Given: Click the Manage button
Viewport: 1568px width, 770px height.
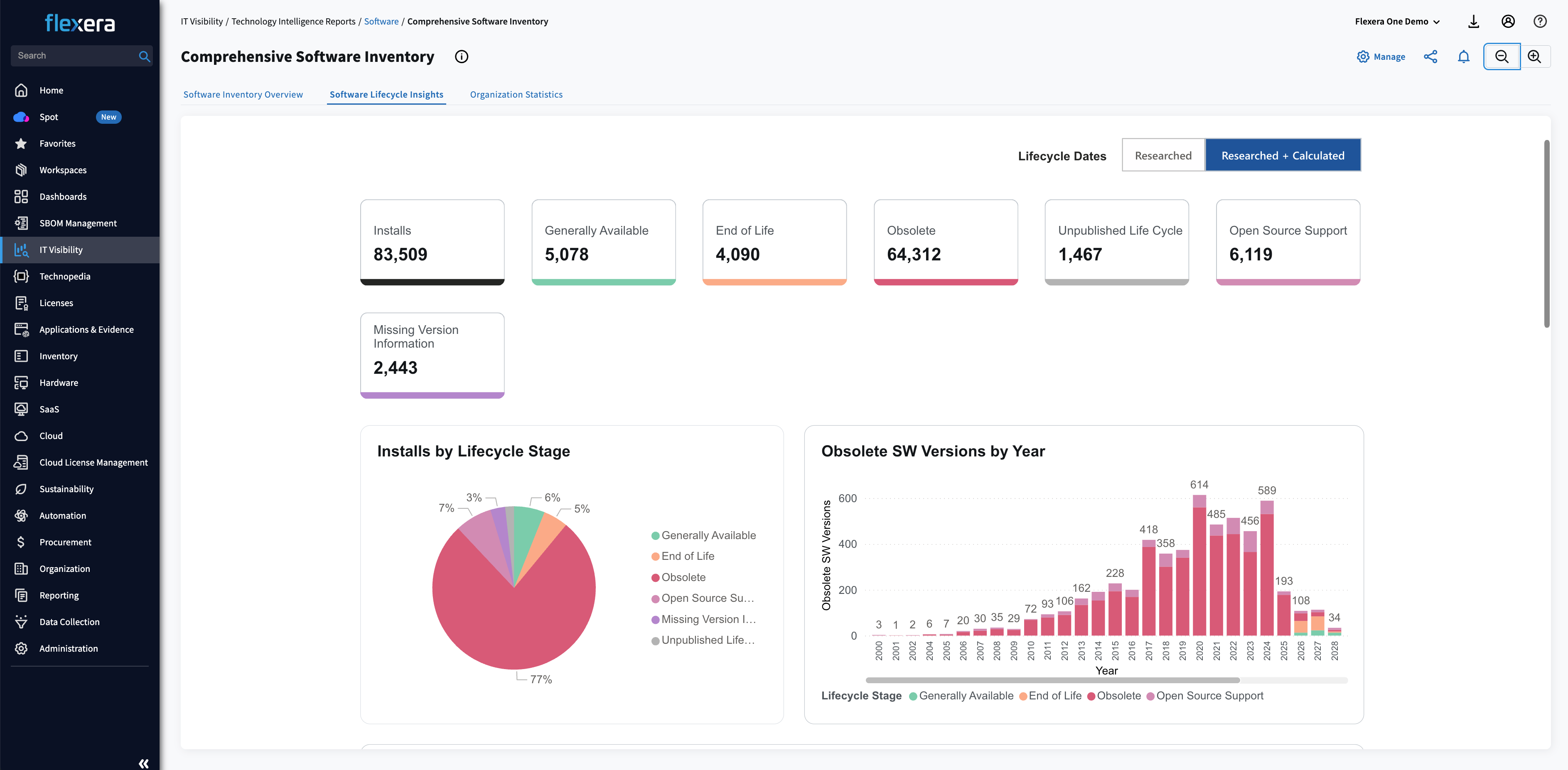Looking at the screenshot, I should click(1381, 56).
